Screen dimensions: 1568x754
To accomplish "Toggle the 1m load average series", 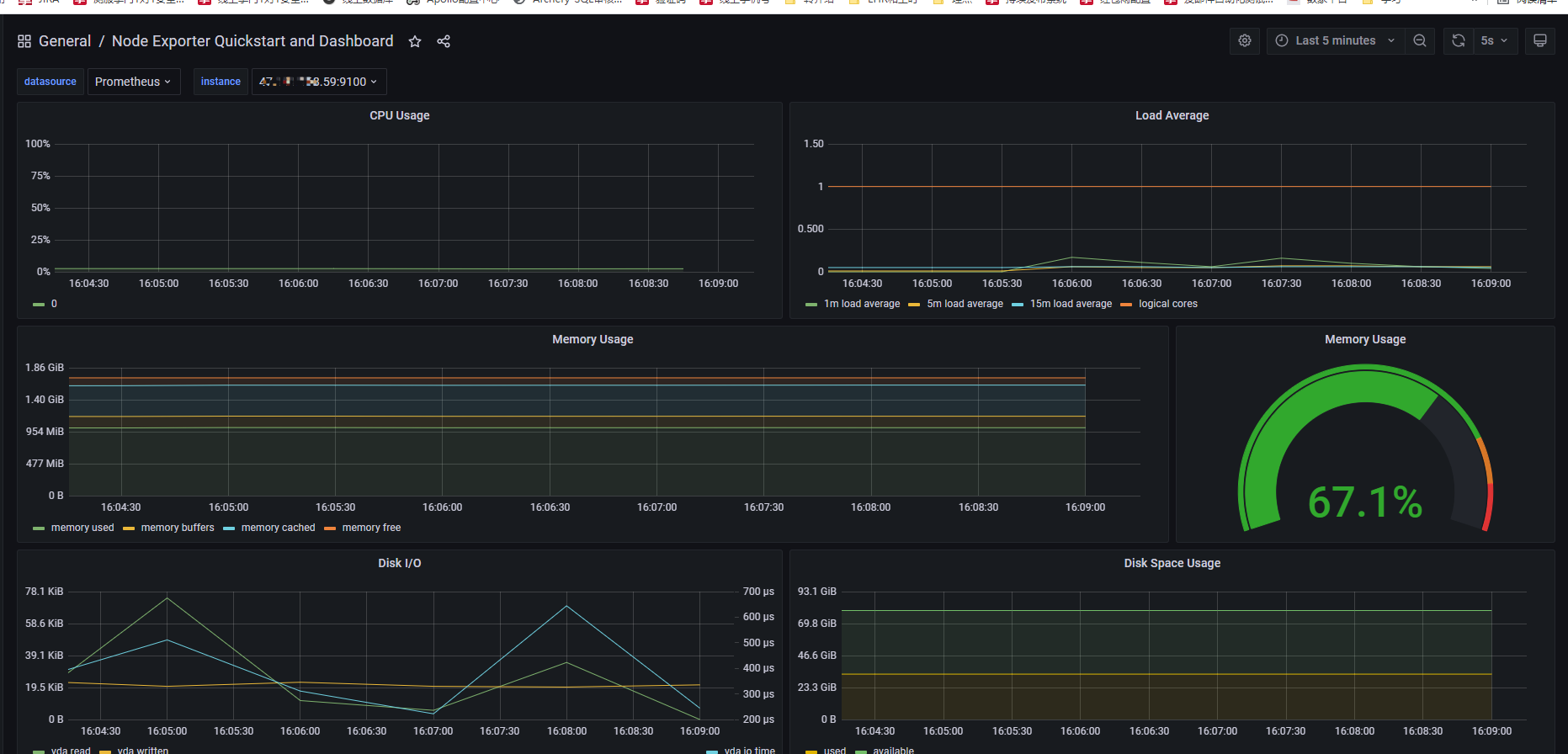I will pyautogui.click(x=862, y=304).
